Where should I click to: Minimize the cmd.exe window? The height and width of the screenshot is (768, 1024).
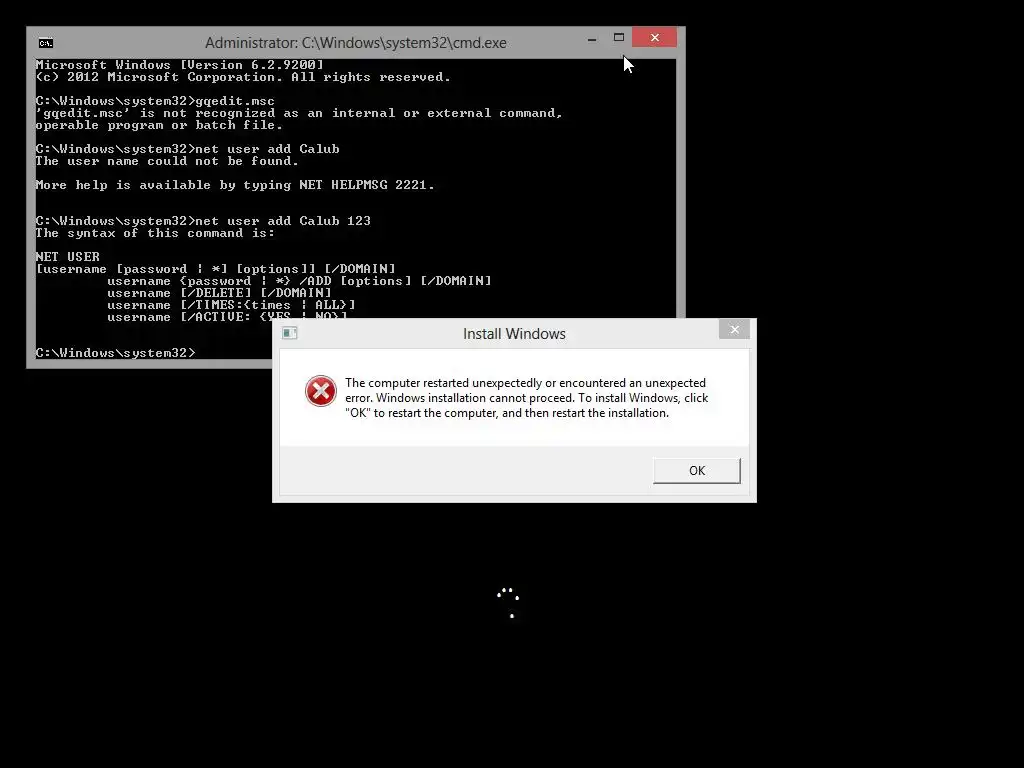coord(592,39)
